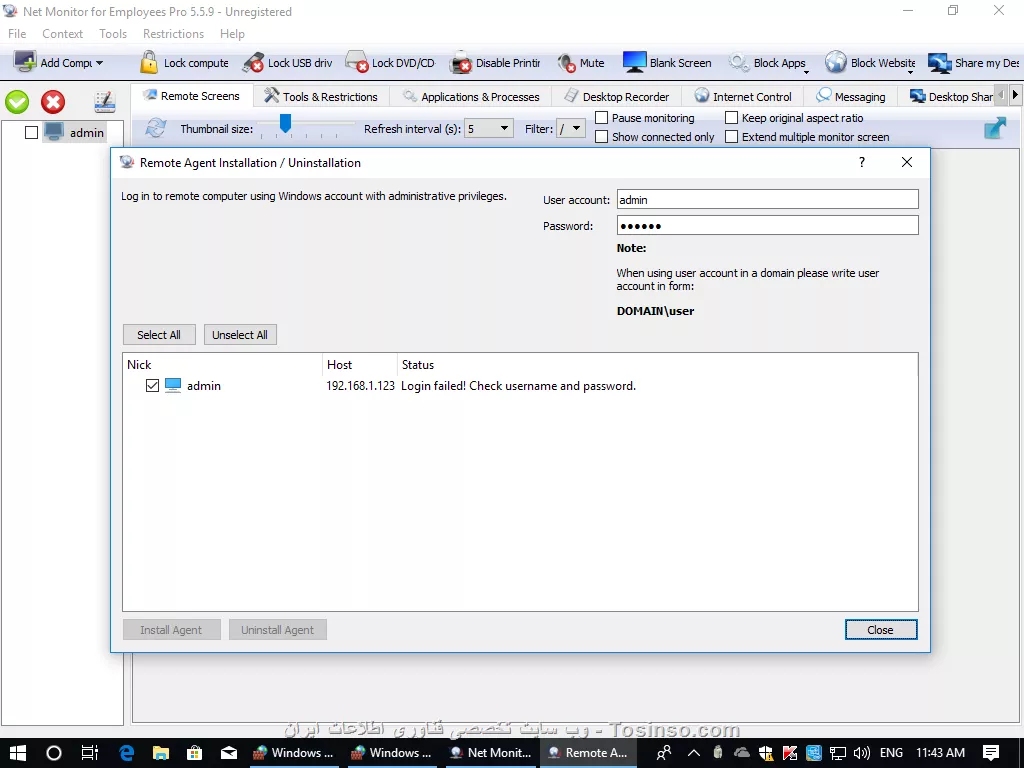Viewport: 1024px width, 768px height.
Task: Click the Block Apps icon
Action: (x=739, y=63)
